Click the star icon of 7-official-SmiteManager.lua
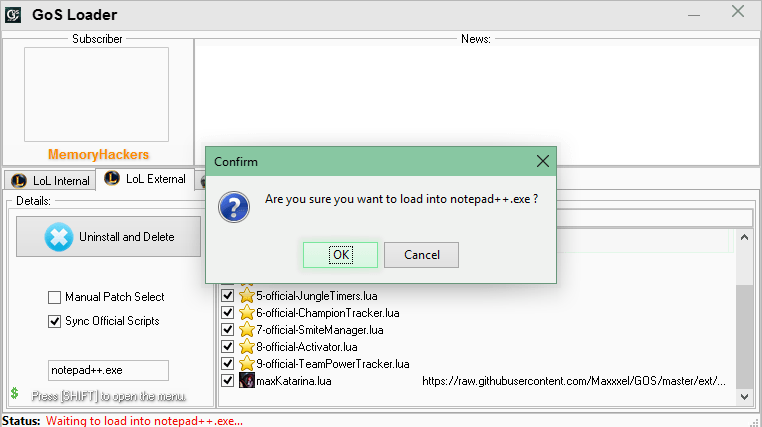762x427 pixels. [x=247, y=329]
